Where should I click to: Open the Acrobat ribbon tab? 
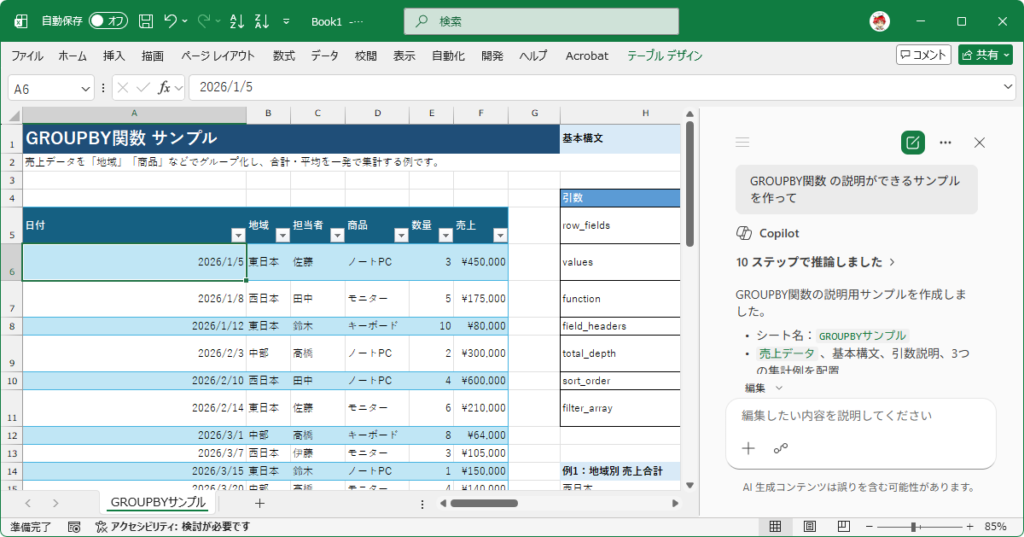[586, 56]
